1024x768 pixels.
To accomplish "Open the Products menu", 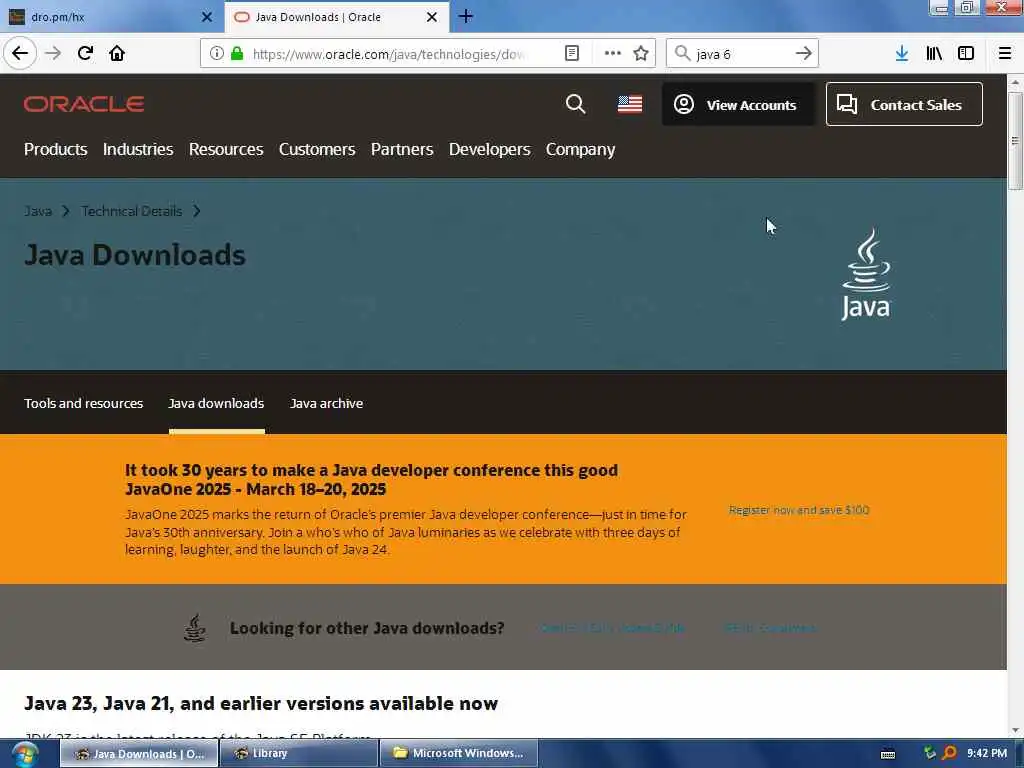I will point(56,150).
